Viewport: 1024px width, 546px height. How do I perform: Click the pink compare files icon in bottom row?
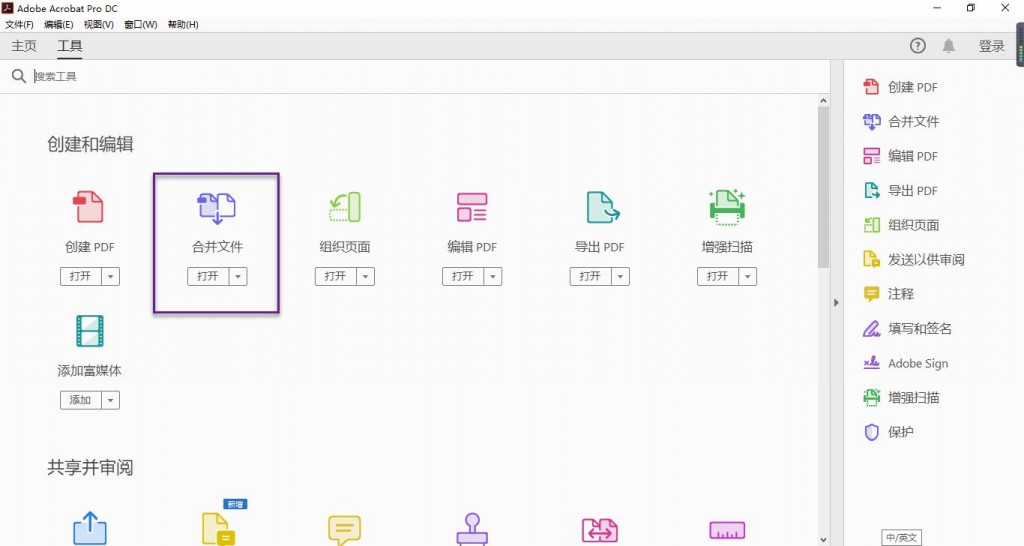pos(600,530)
